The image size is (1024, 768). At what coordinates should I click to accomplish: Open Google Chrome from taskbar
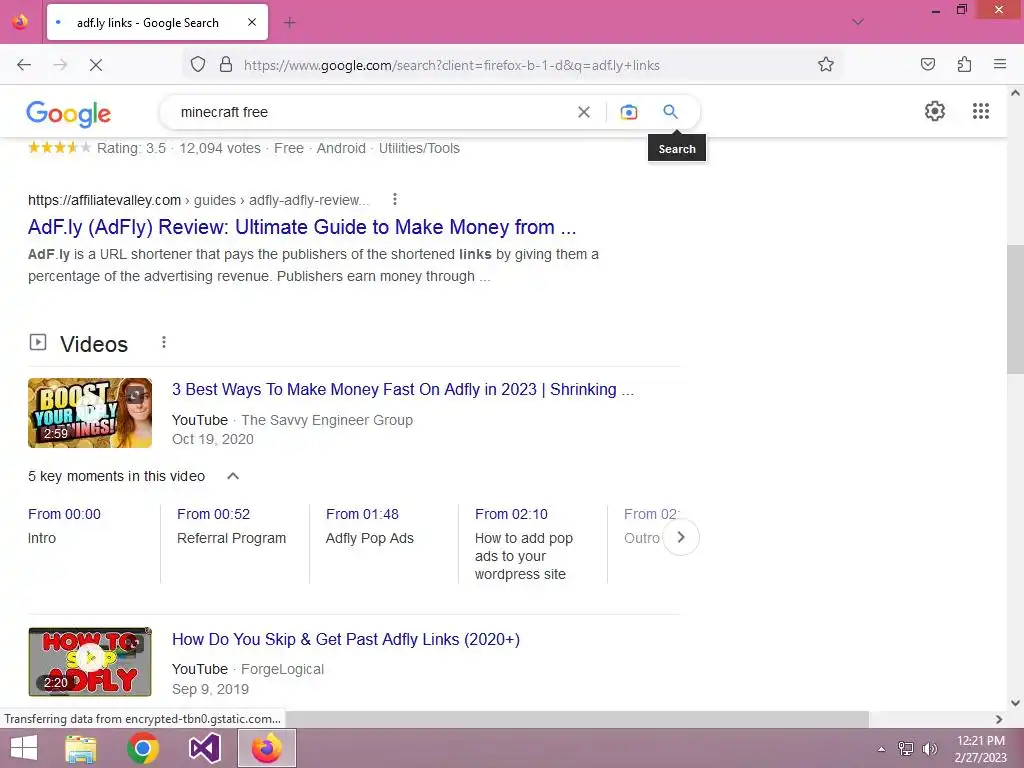tap(143, 748)
